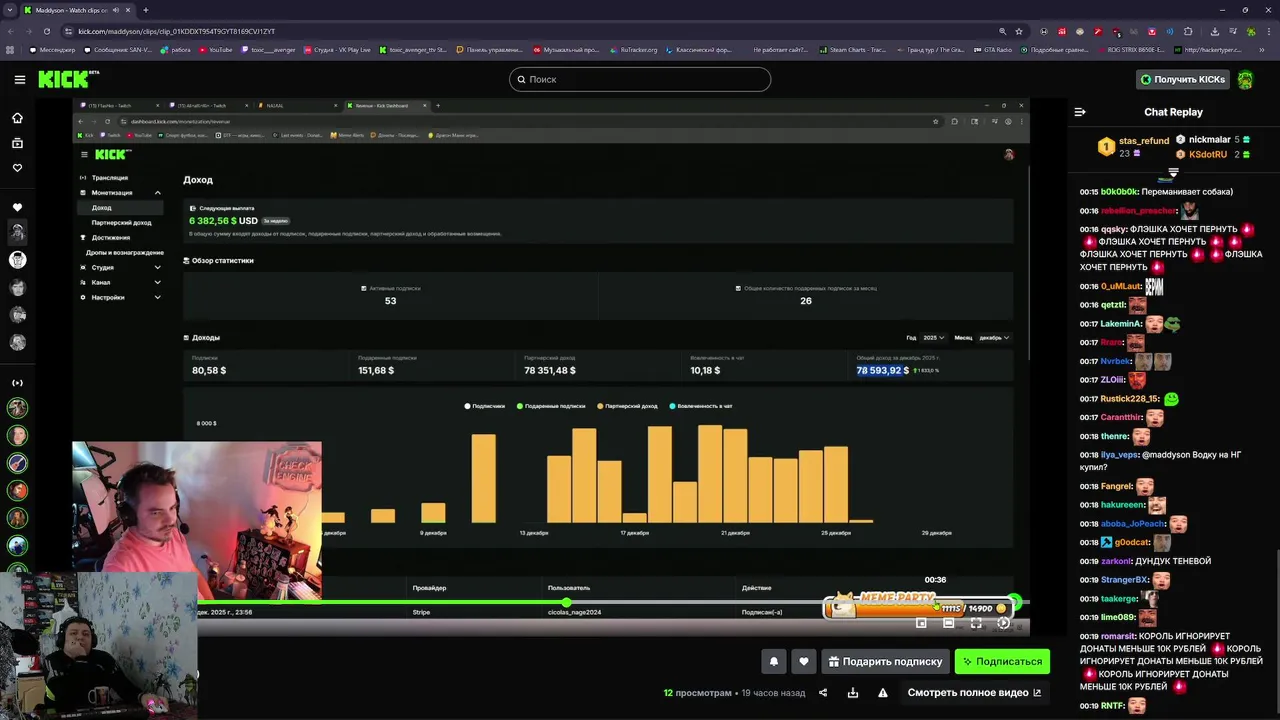Open nickmalar in the chat leaderboard
The height and width of the screenshot is (720, 1280).
tap(1209, 140)
